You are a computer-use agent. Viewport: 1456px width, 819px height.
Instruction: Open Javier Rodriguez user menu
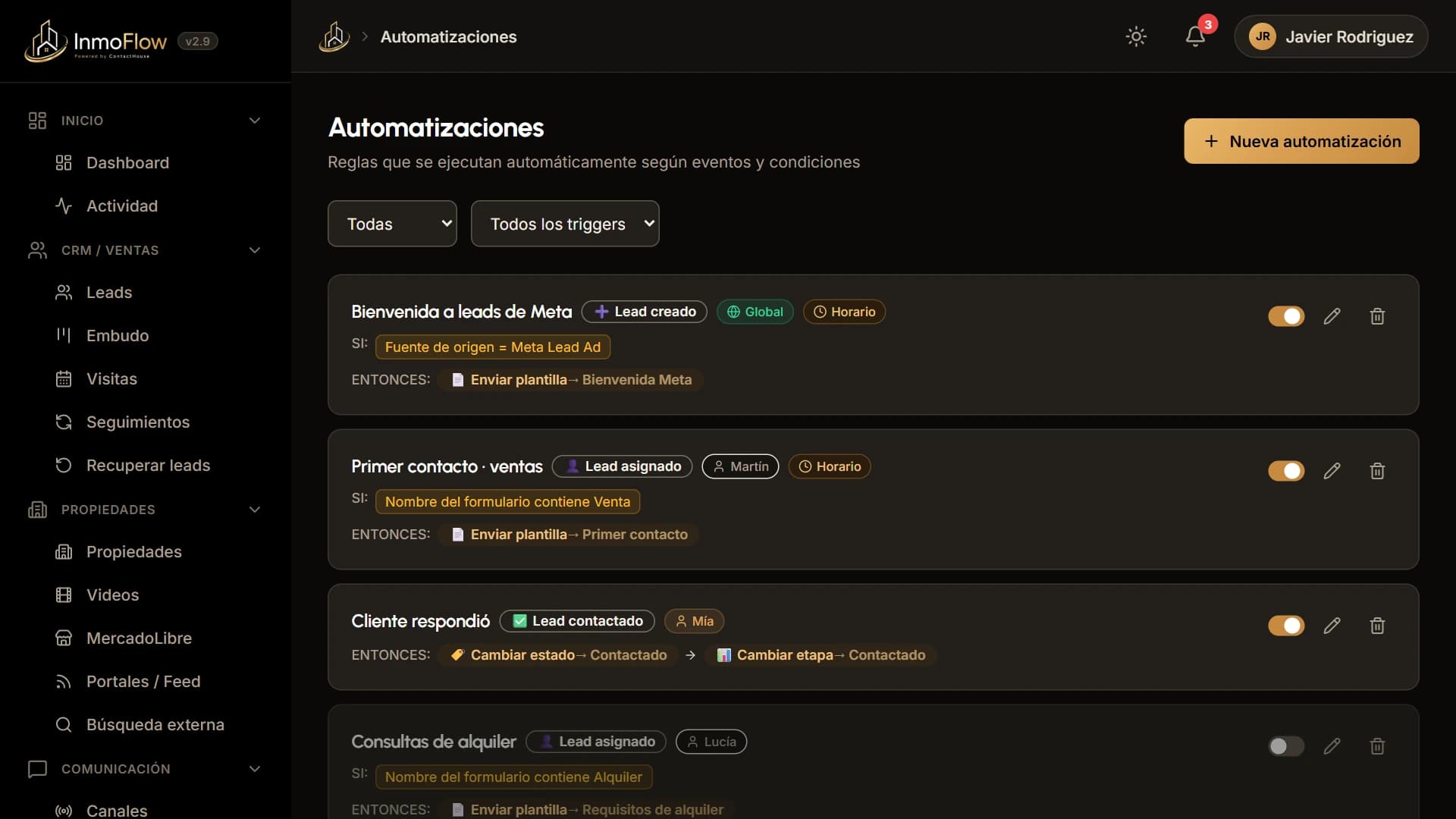click(x=1331, y=36)
